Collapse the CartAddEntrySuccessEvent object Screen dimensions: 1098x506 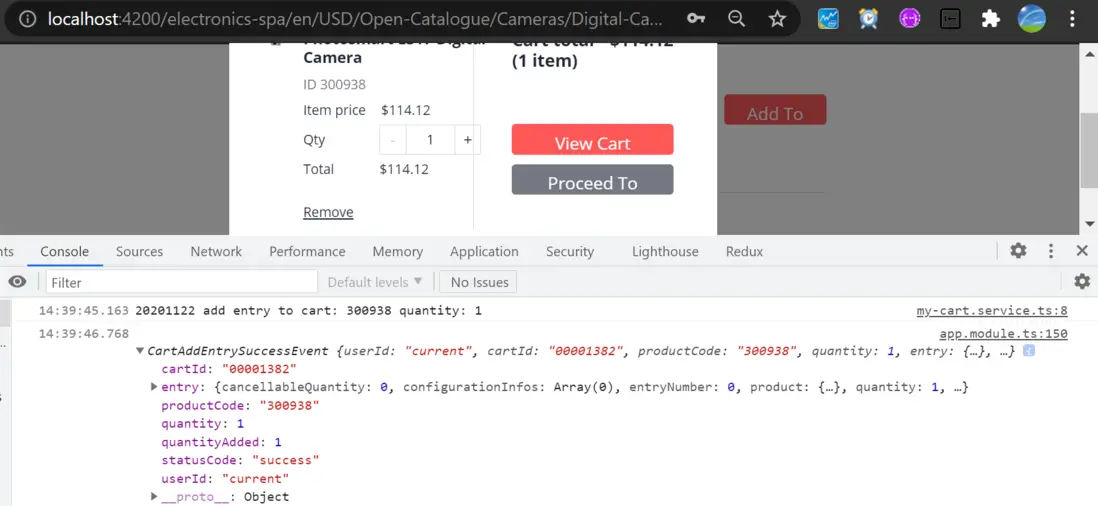pos(140,351)
